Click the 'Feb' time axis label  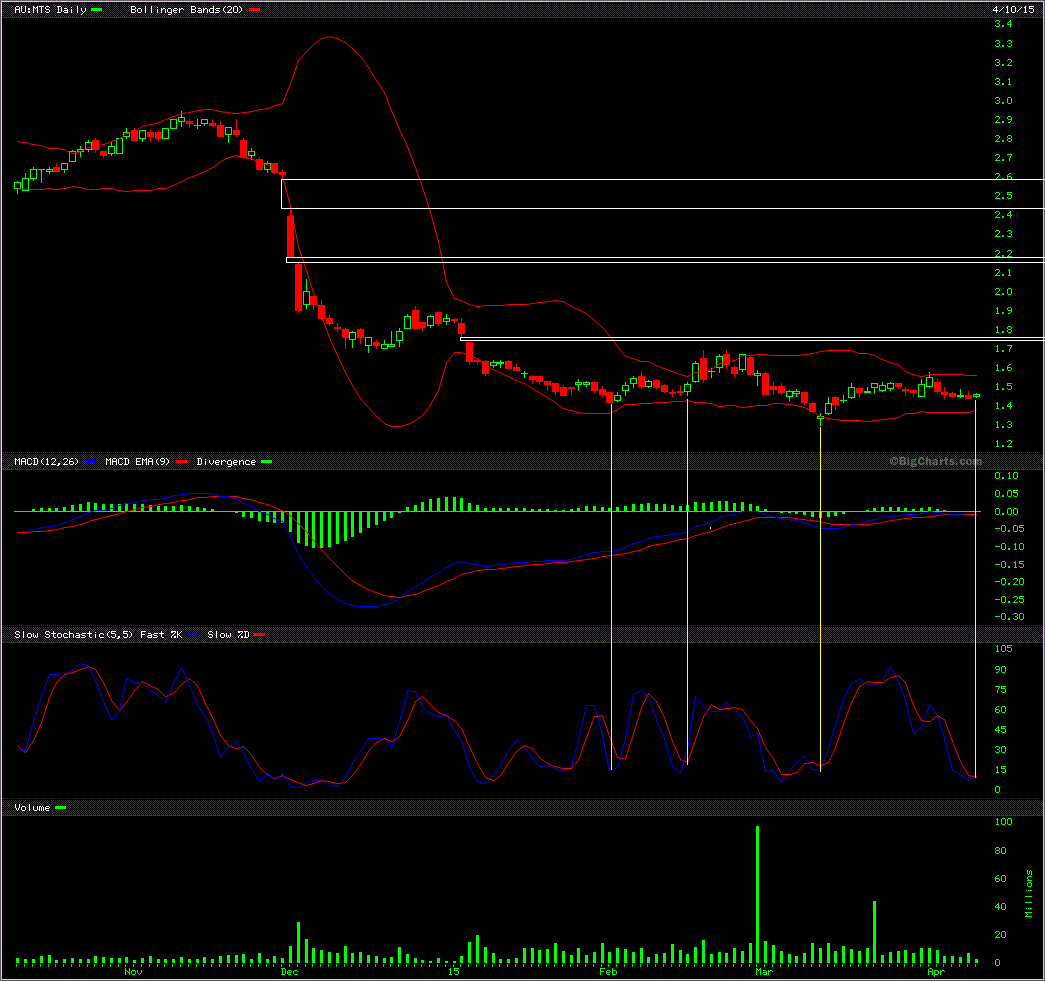click(x=608, y=972)
